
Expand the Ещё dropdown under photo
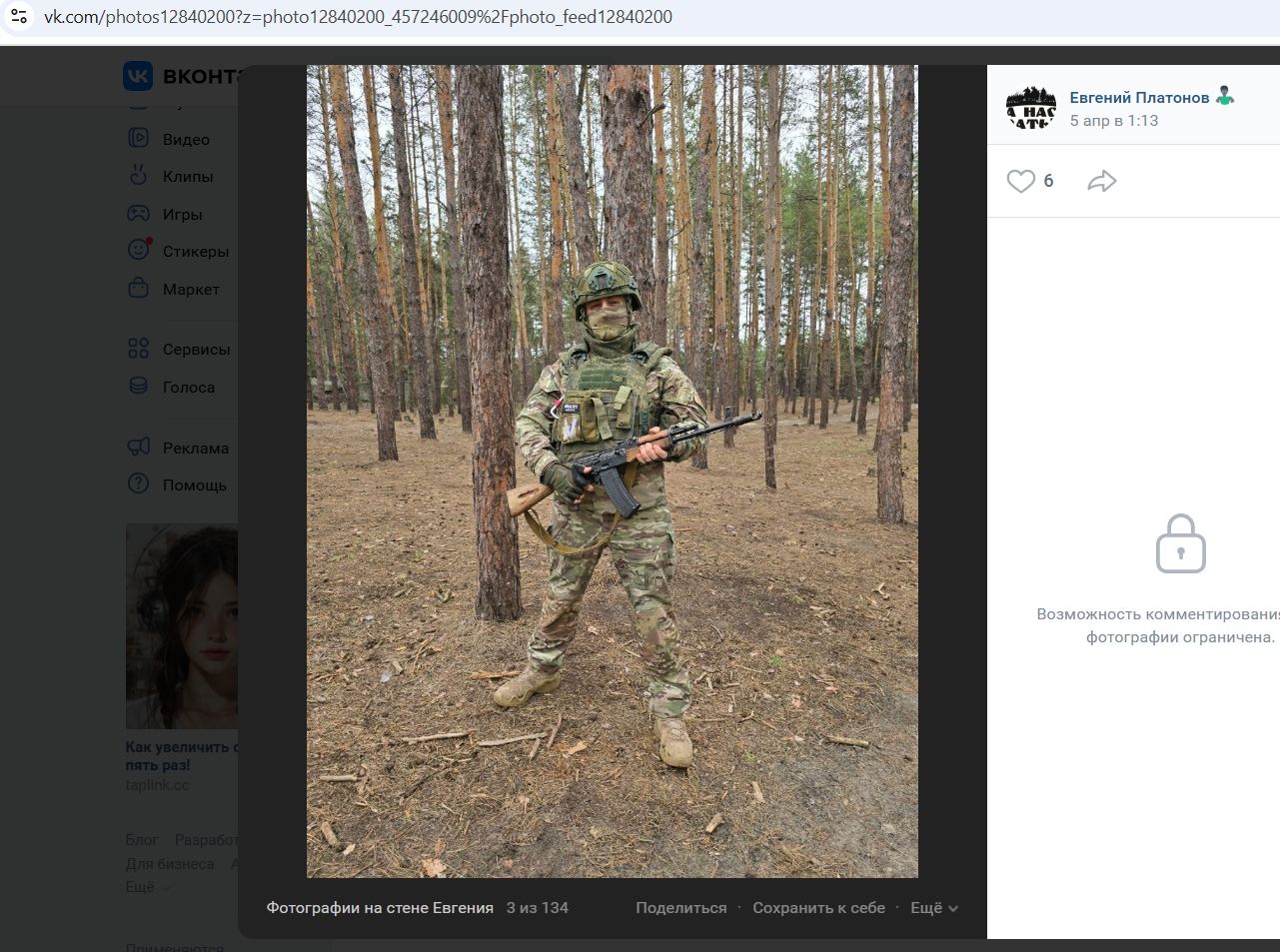coord(933,908)
